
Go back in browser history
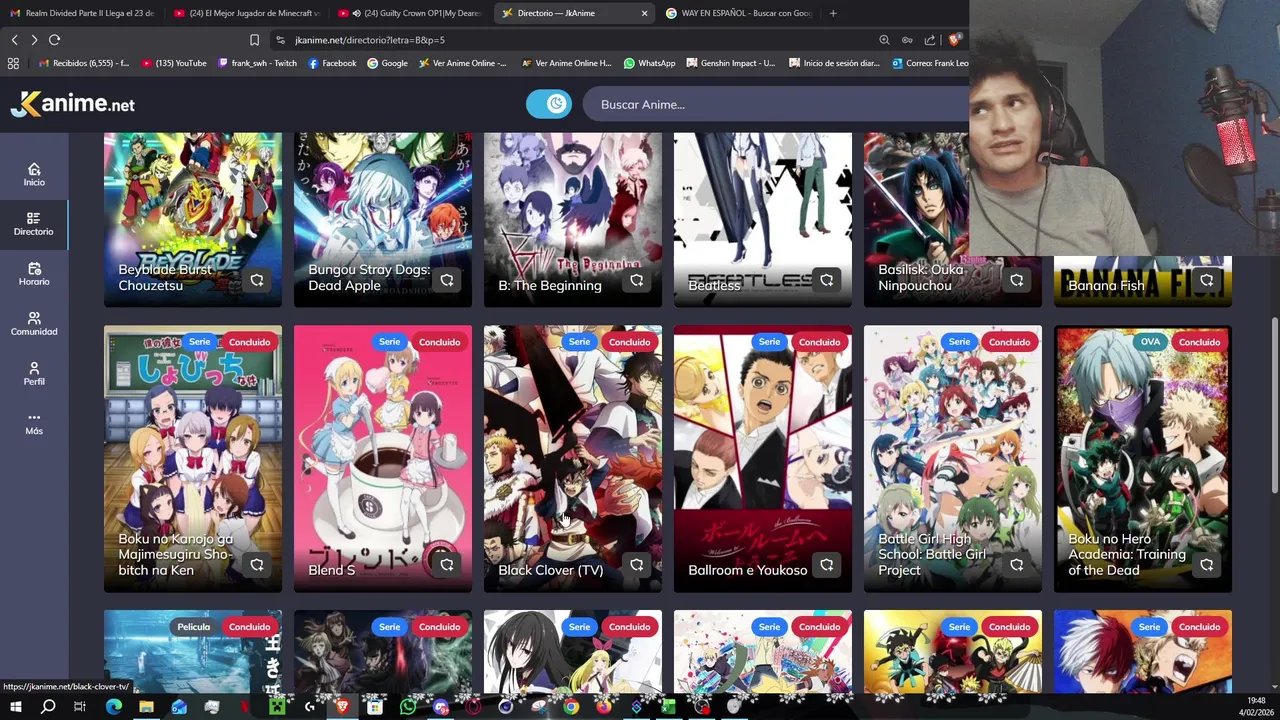(x=14, y=40)
